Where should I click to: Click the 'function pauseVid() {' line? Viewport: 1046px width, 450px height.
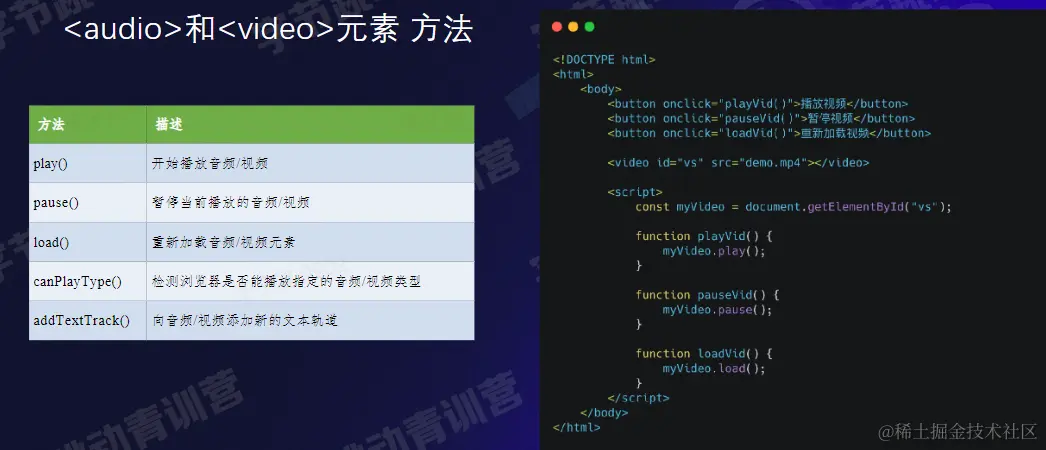[707, 294]
